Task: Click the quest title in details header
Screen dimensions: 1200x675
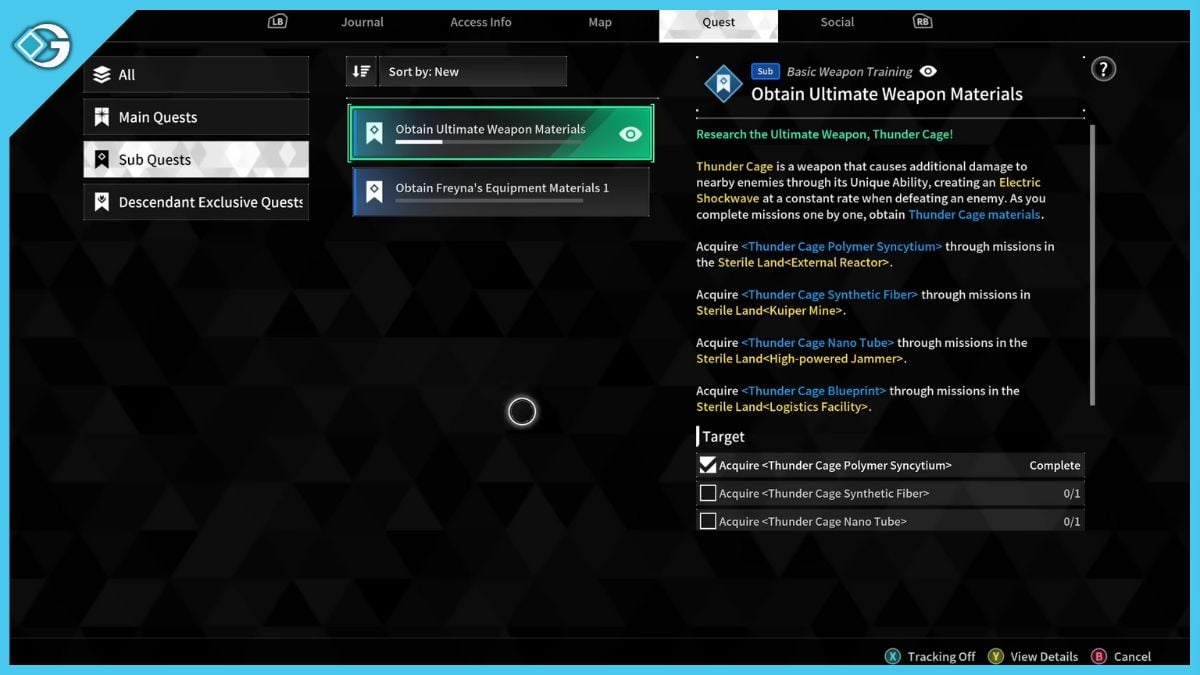Action: coord(887,94)
